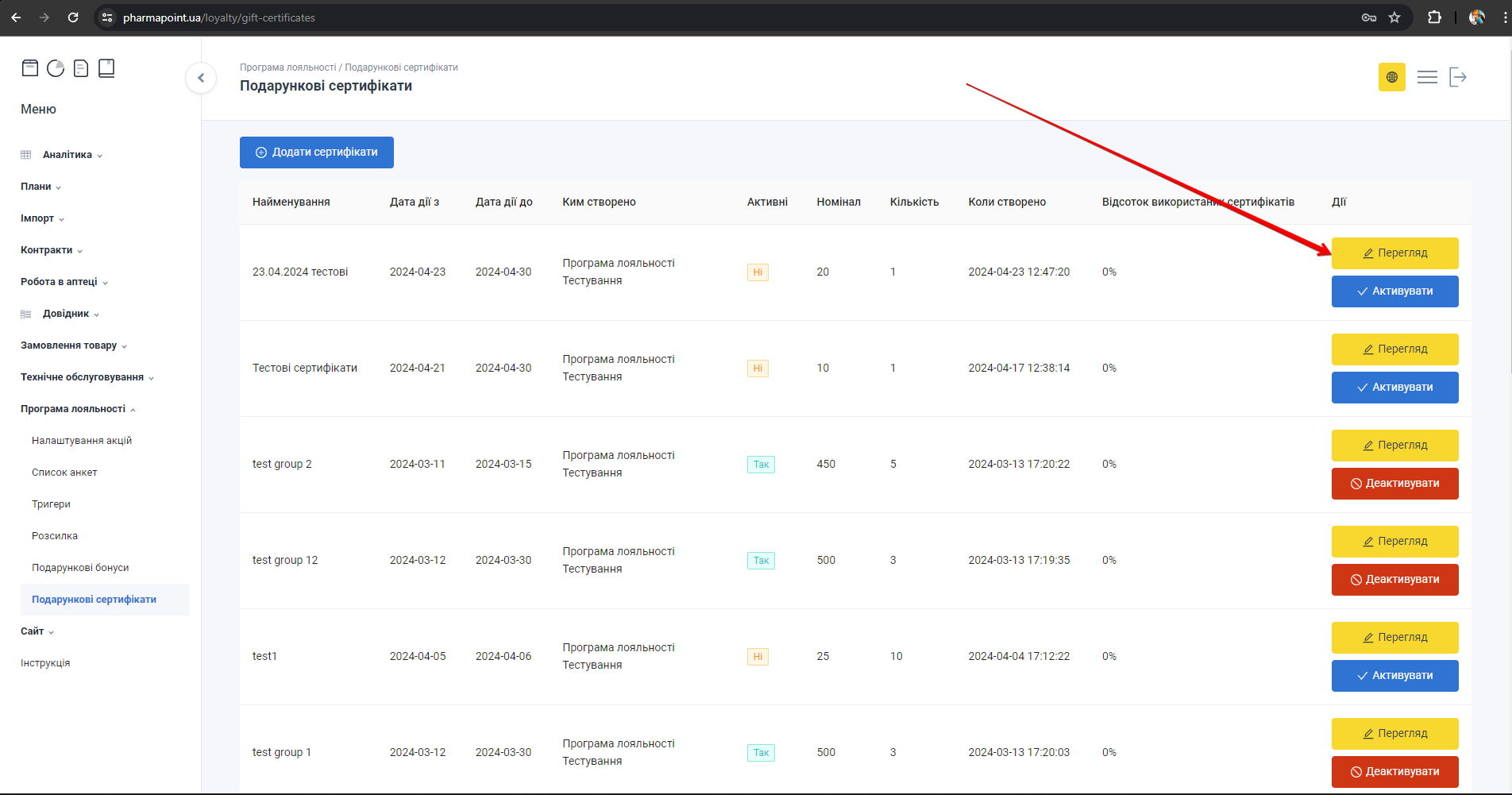Reload the page using browser refresh icon

click(73, 17)
